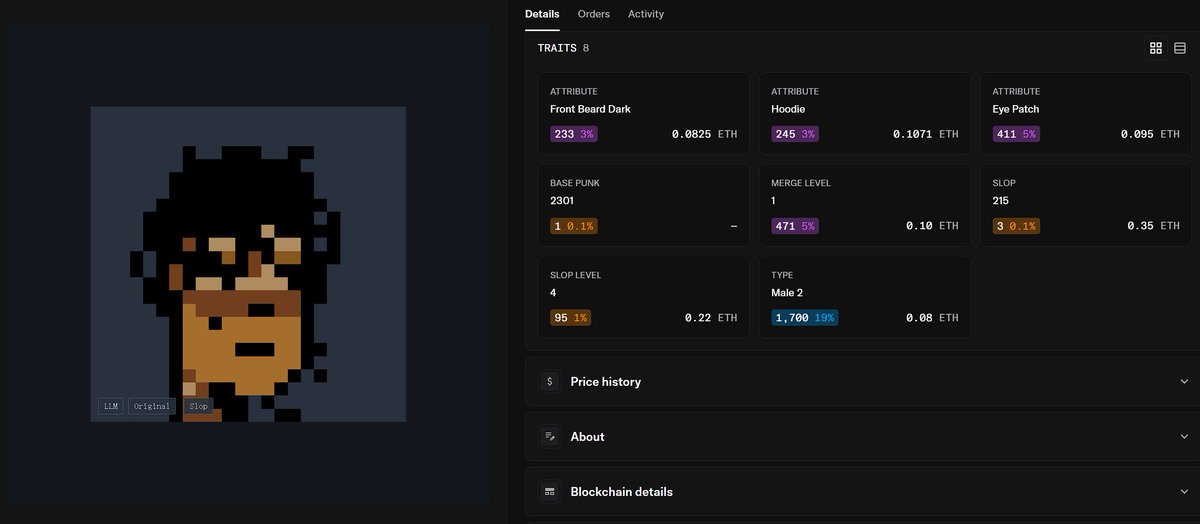
Task: Click the 1 0.1% rarity badge
Action: (x=574, y=226)
